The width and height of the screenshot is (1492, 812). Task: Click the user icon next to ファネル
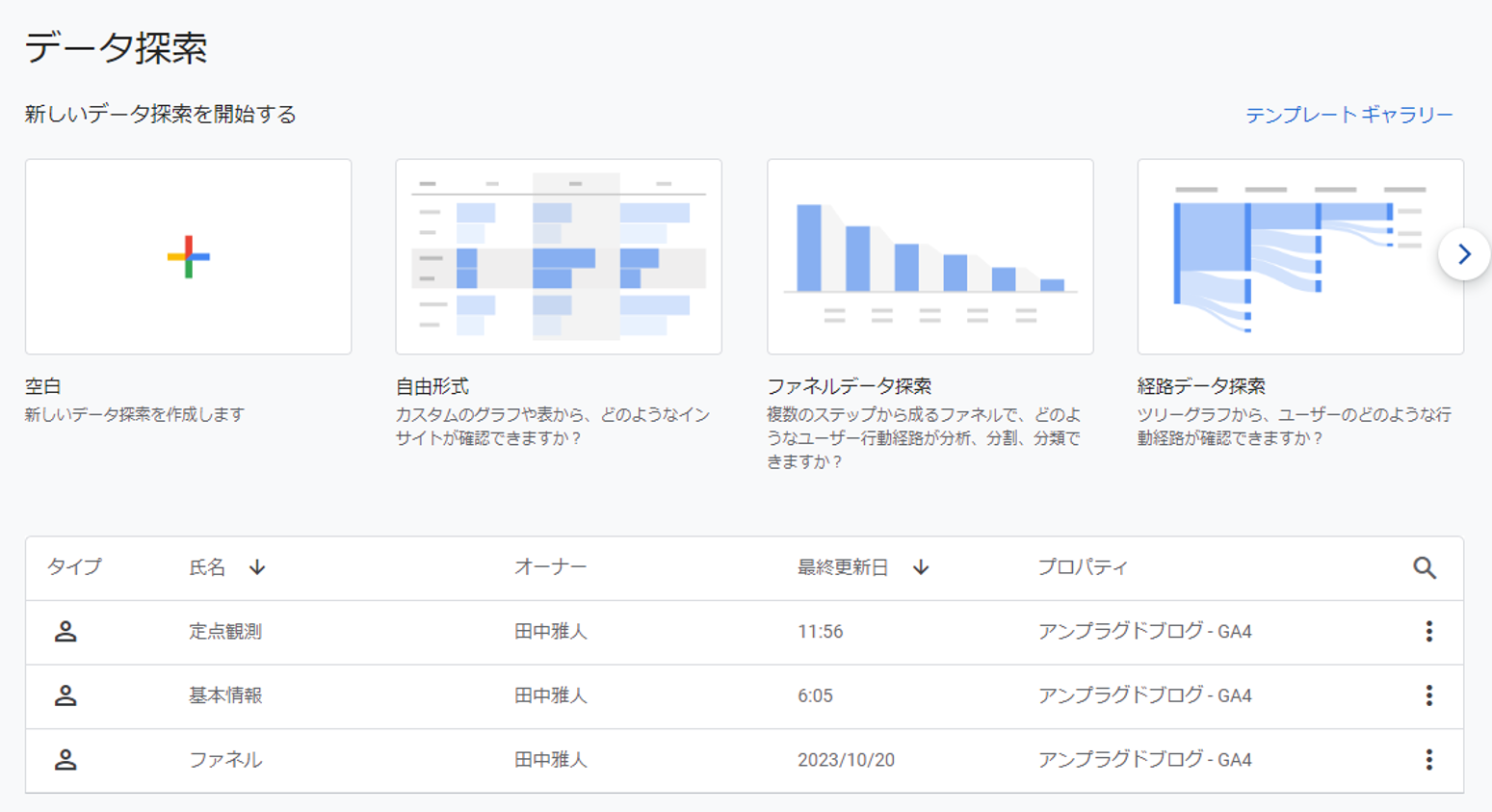[65, 760]
